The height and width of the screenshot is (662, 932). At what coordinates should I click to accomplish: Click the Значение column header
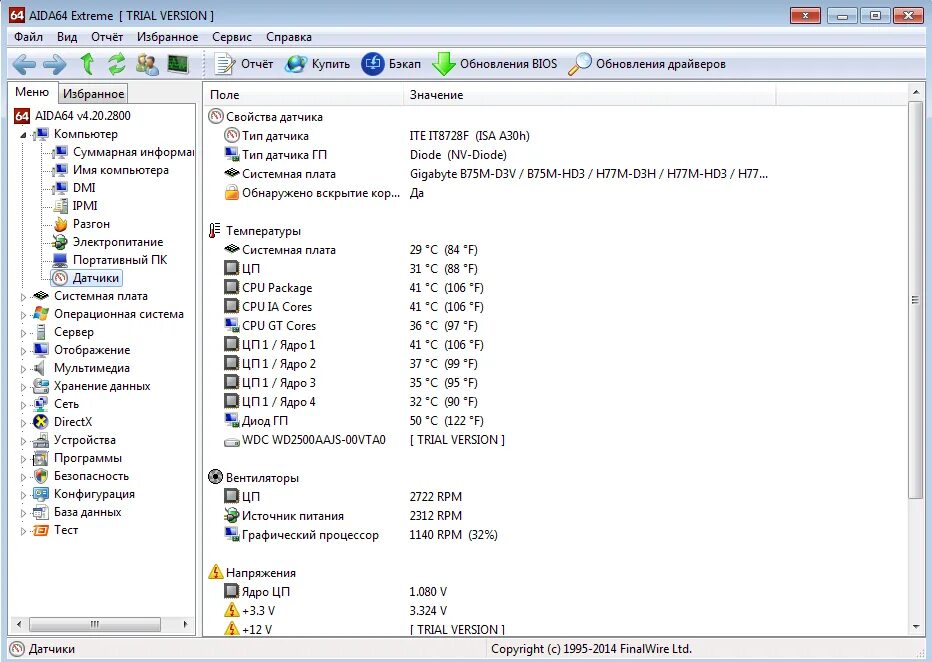pos(590,94)
